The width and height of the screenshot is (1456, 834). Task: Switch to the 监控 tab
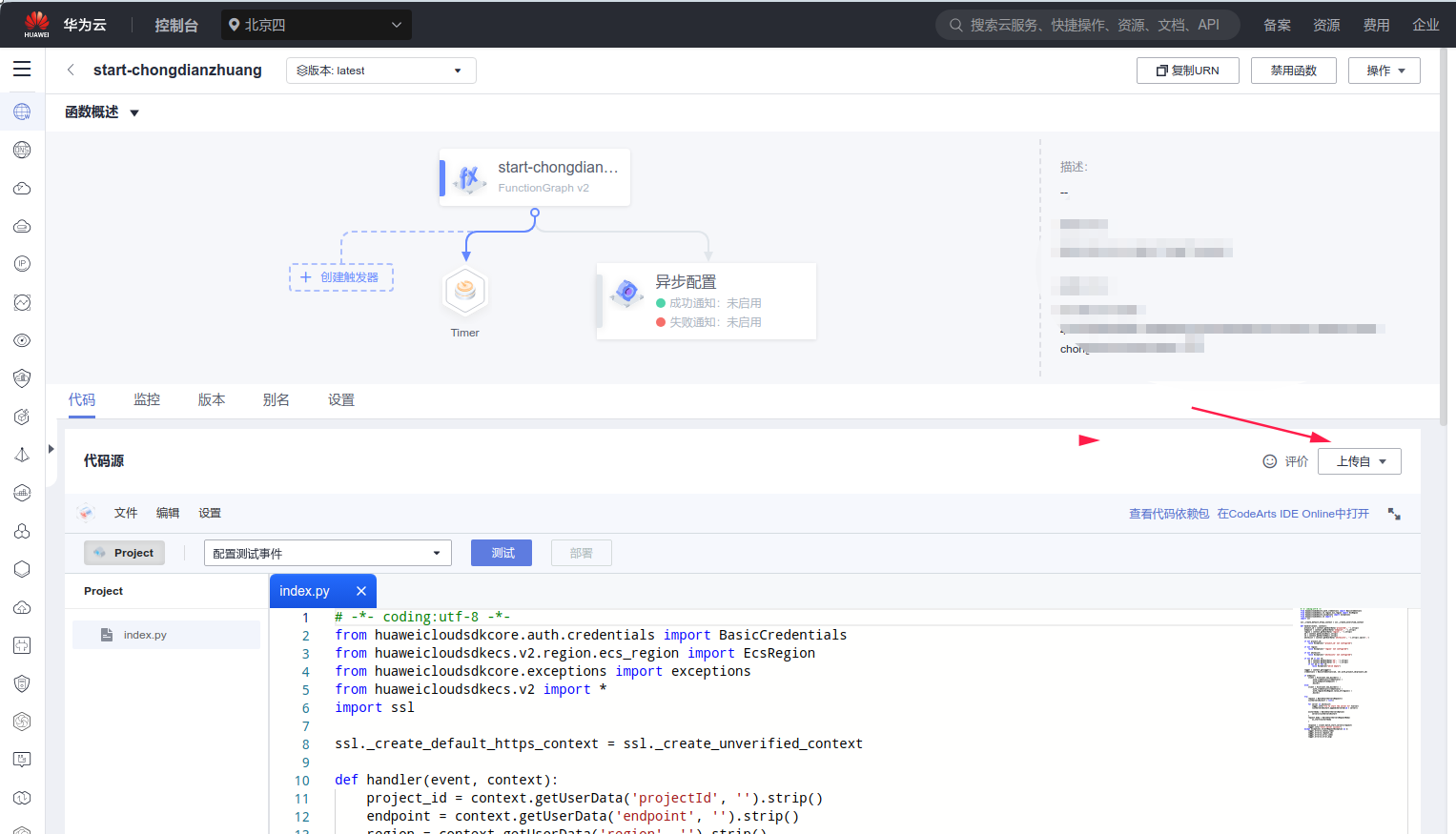pyautogui.click(x=147, y=399)
